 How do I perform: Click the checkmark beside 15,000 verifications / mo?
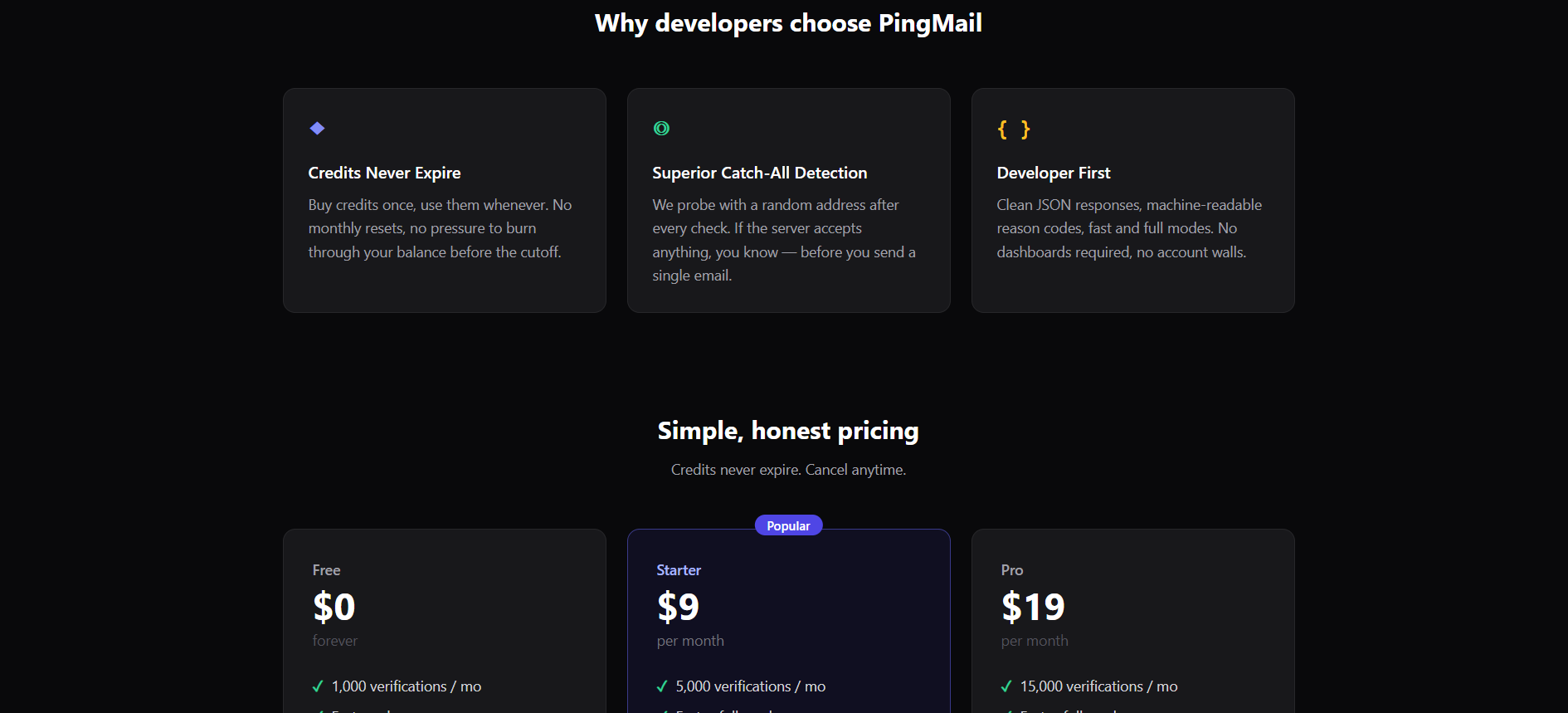pos(1006,686)
